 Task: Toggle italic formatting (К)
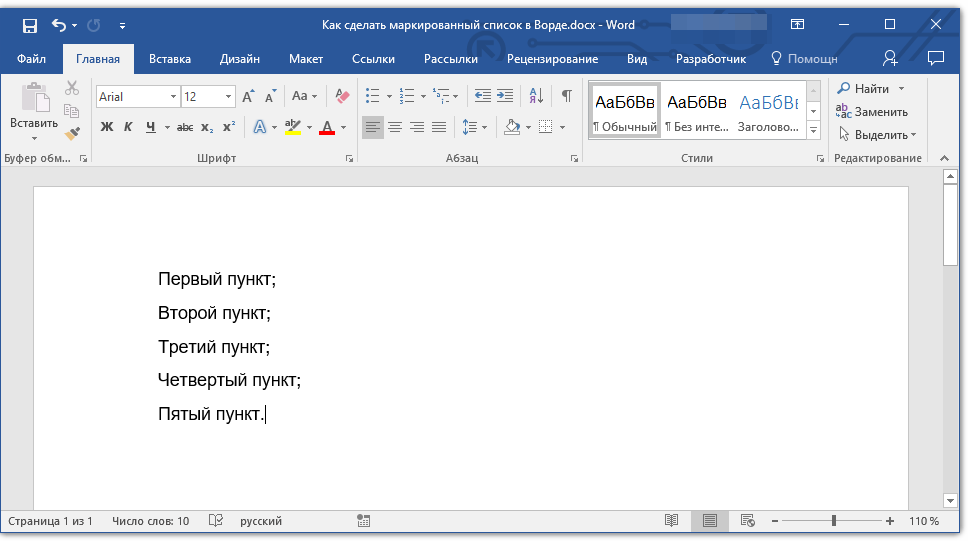(128, 127)
